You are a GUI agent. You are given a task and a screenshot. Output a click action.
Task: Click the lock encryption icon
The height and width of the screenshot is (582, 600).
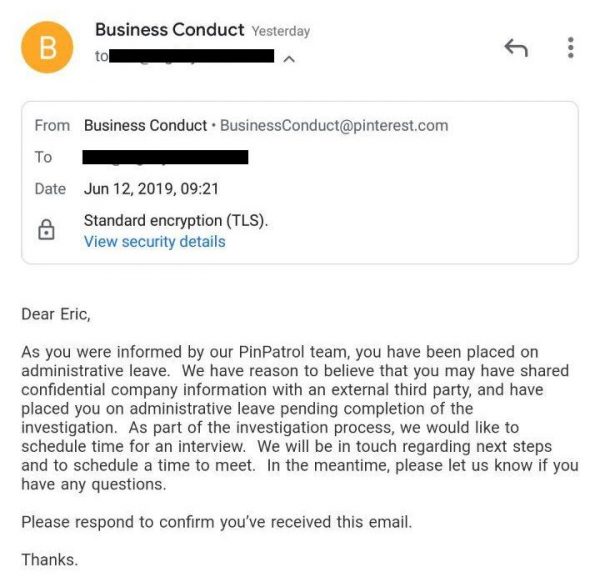pyautogui.click(x=46, y=231)
